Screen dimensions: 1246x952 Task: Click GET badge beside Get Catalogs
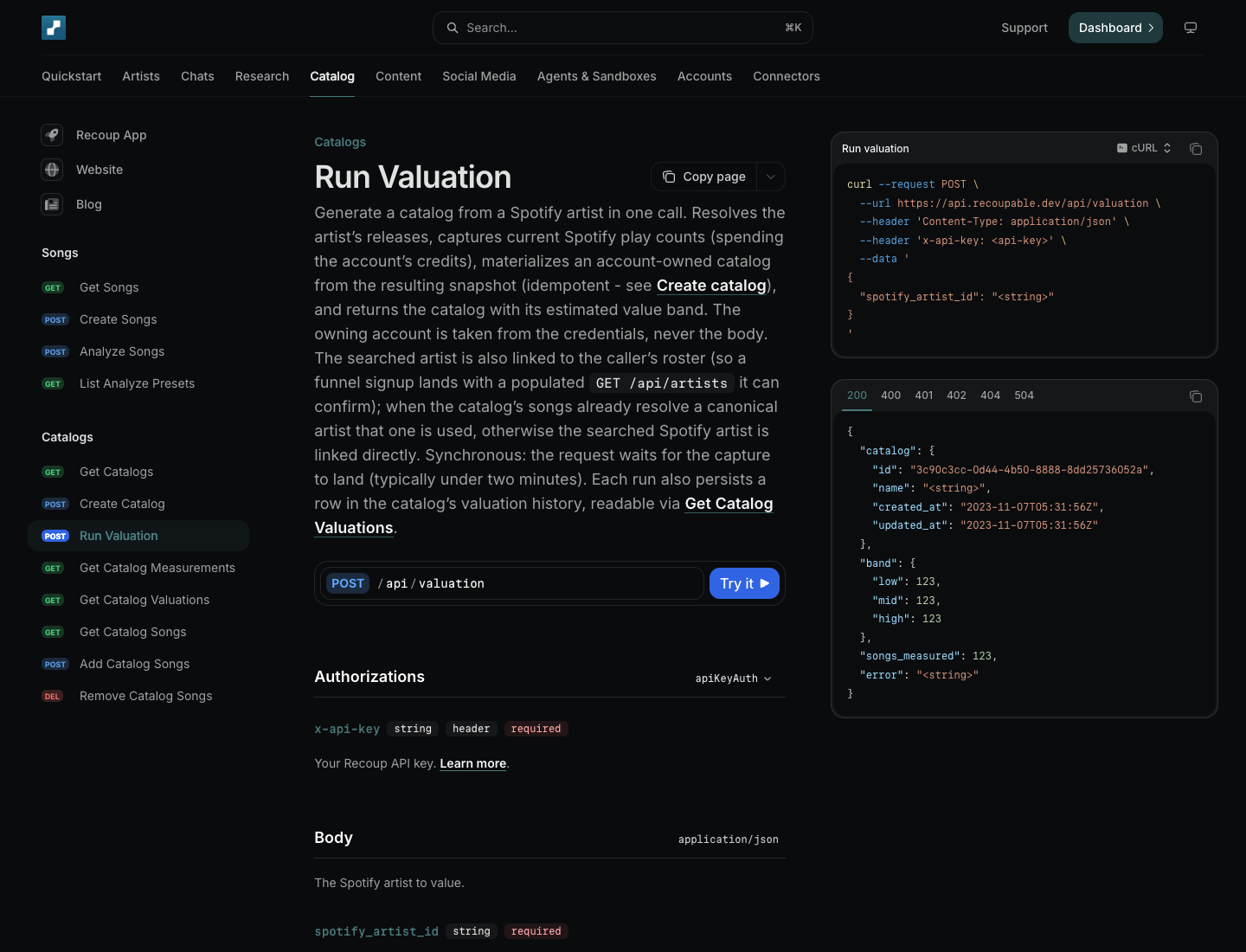[53, 473]
